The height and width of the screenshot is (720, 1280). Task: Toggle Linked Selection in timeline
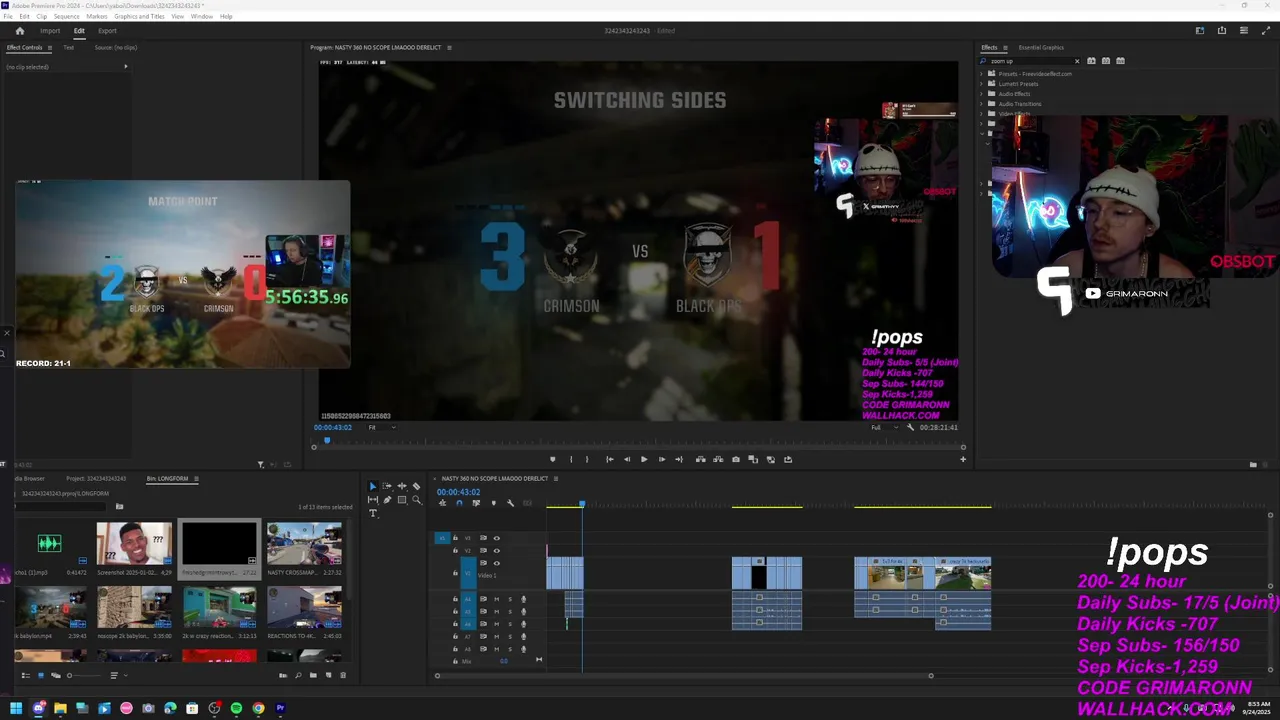tap(476, 503)
